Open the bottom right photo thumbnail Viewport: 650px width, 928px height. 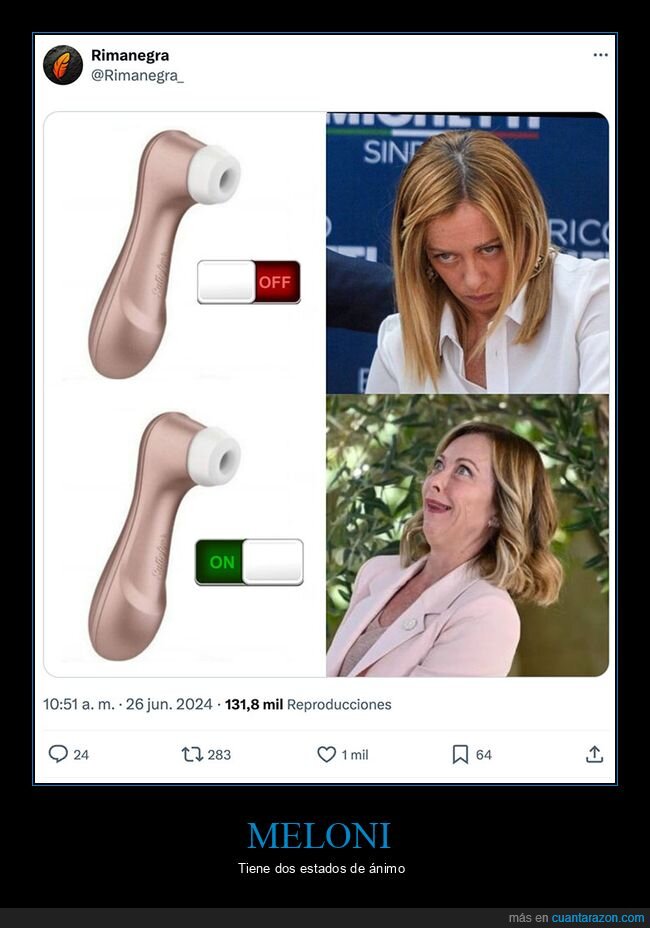tap(468, 536)
